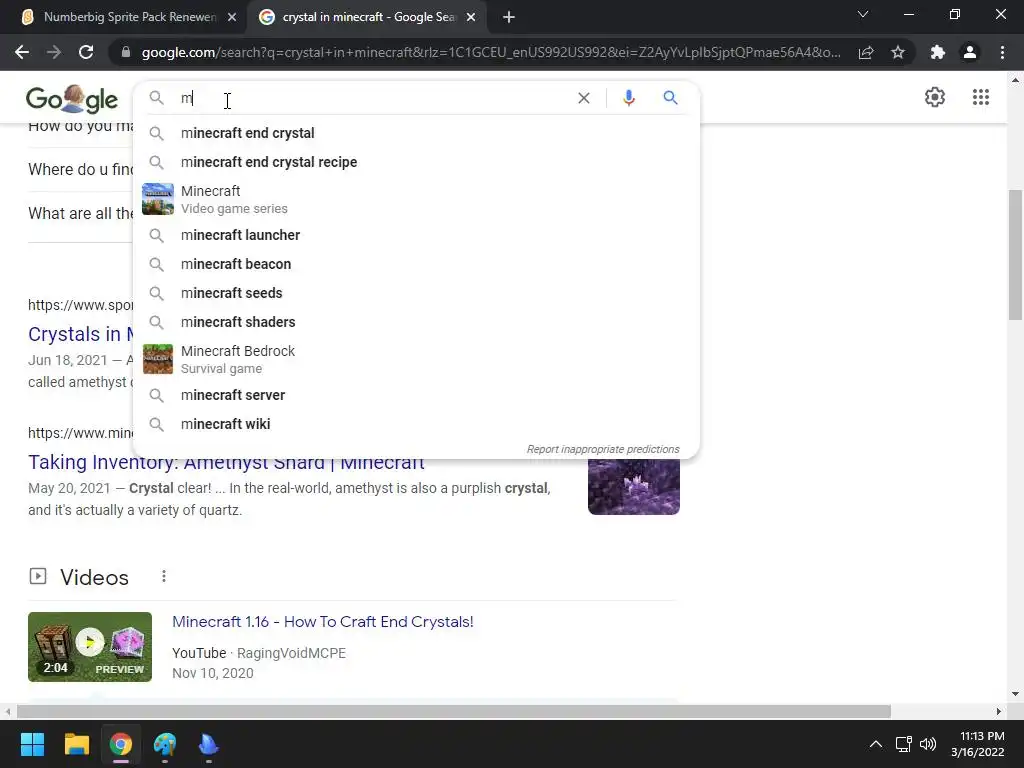Open How To Craft End Crystals video link

323,622
